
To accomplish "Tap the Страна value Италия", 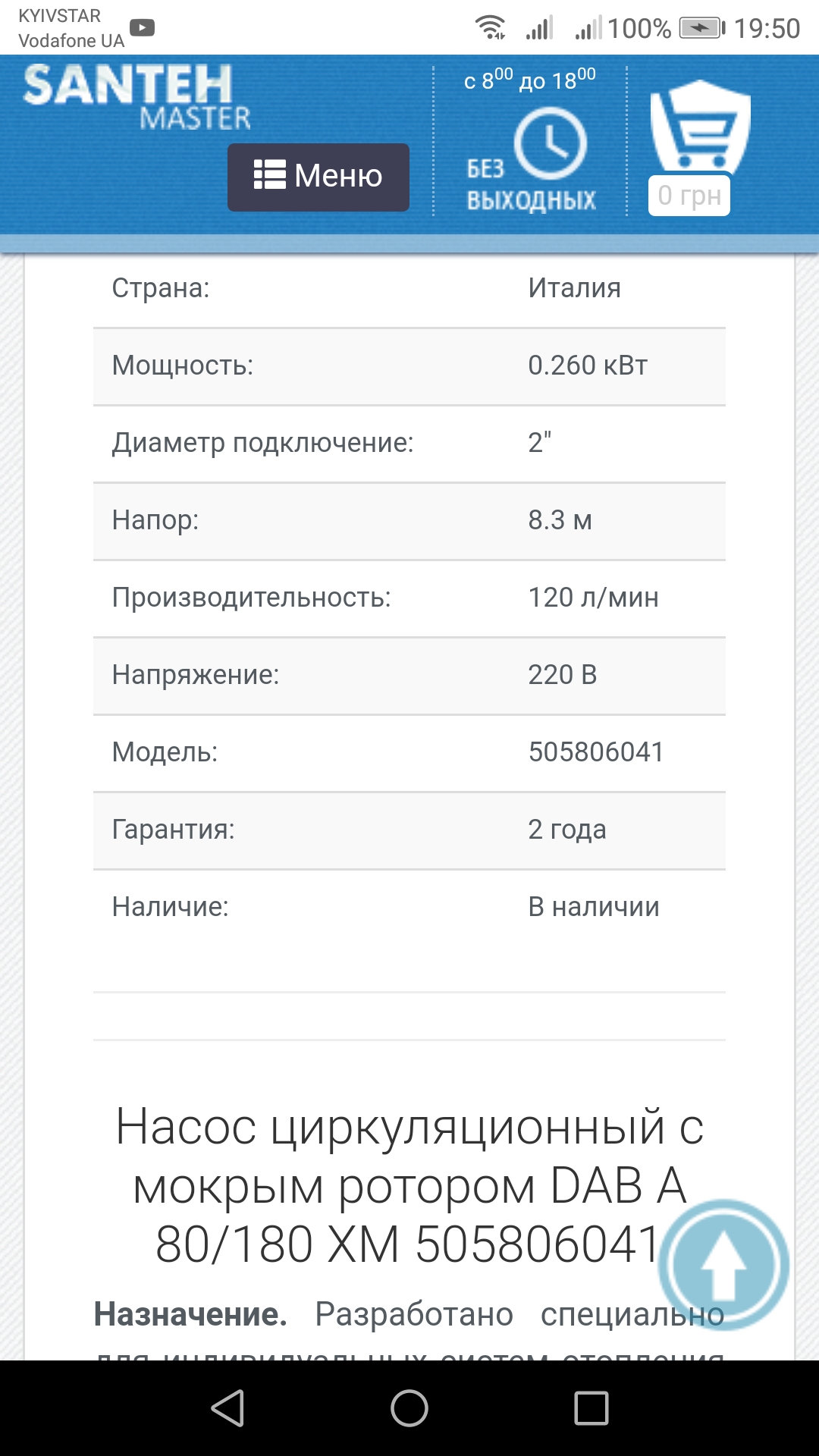I will [x=574, y=288].
